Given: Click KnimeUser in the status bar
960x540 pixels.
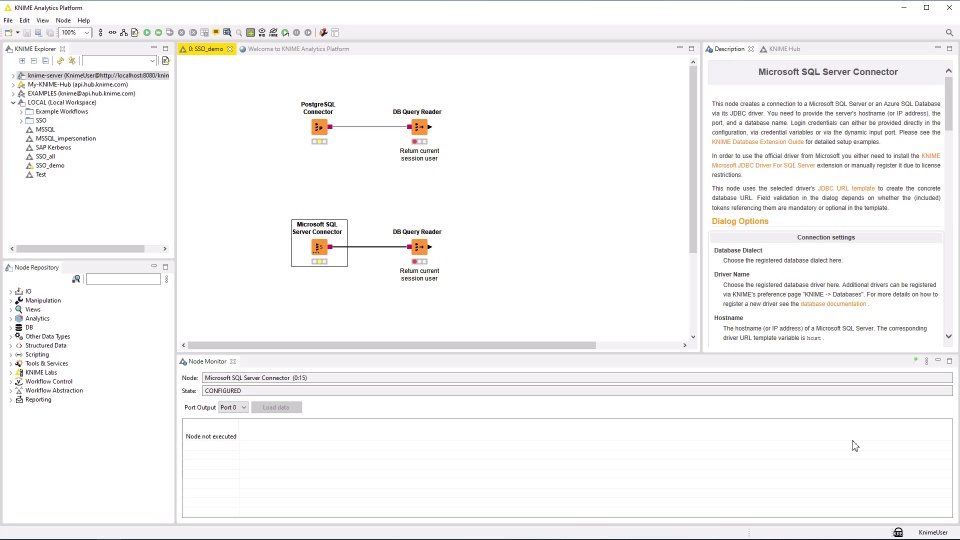Looking at the screenshot, I should coord(933,532).
